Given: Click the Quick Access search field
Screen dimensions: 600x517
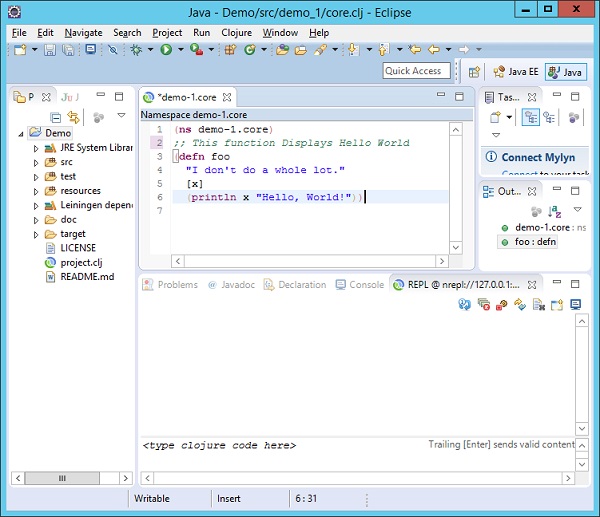Looking at the screenshot, I should tap(413, 71).
